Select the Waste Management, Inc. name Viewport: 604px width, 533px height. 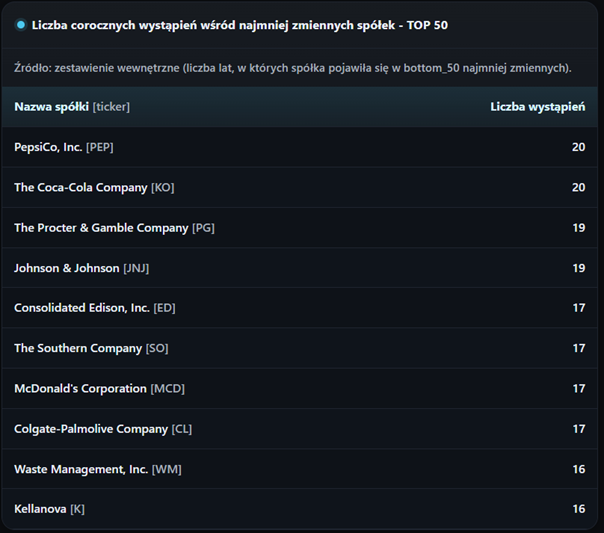coord(81,469)
